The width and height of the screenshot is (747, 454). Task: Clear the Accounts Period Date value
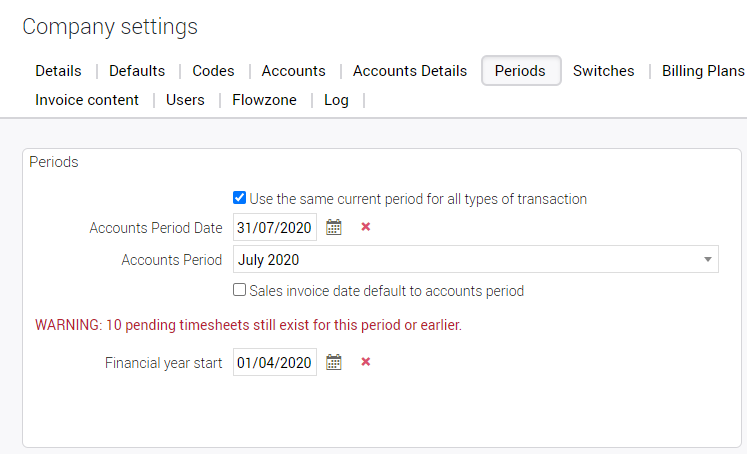365,227
